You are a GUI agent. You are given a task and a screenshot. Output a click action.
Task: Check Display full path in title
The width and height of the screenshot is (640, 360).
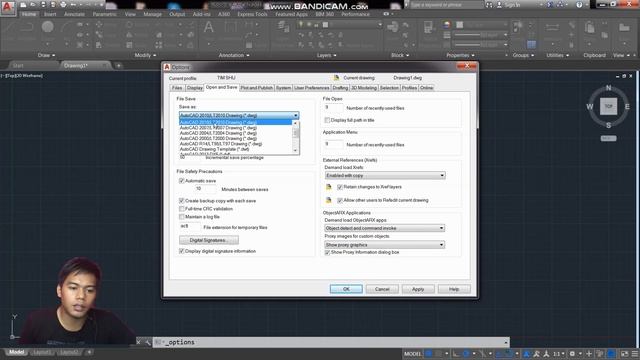327,120
